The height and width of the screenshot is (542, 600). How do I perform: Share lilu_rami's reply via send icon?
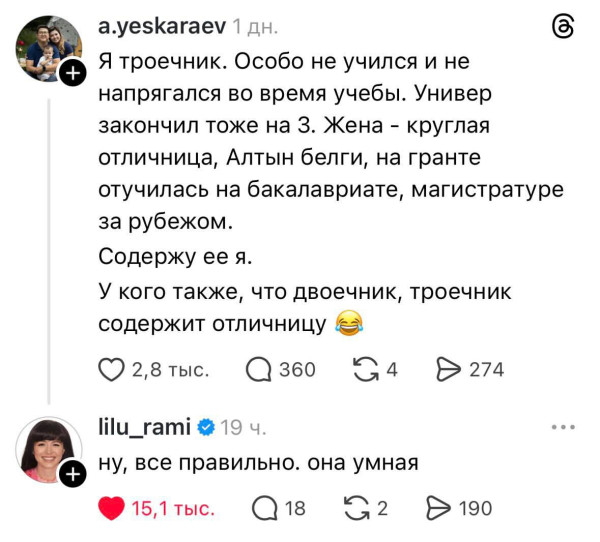point(440,509)
